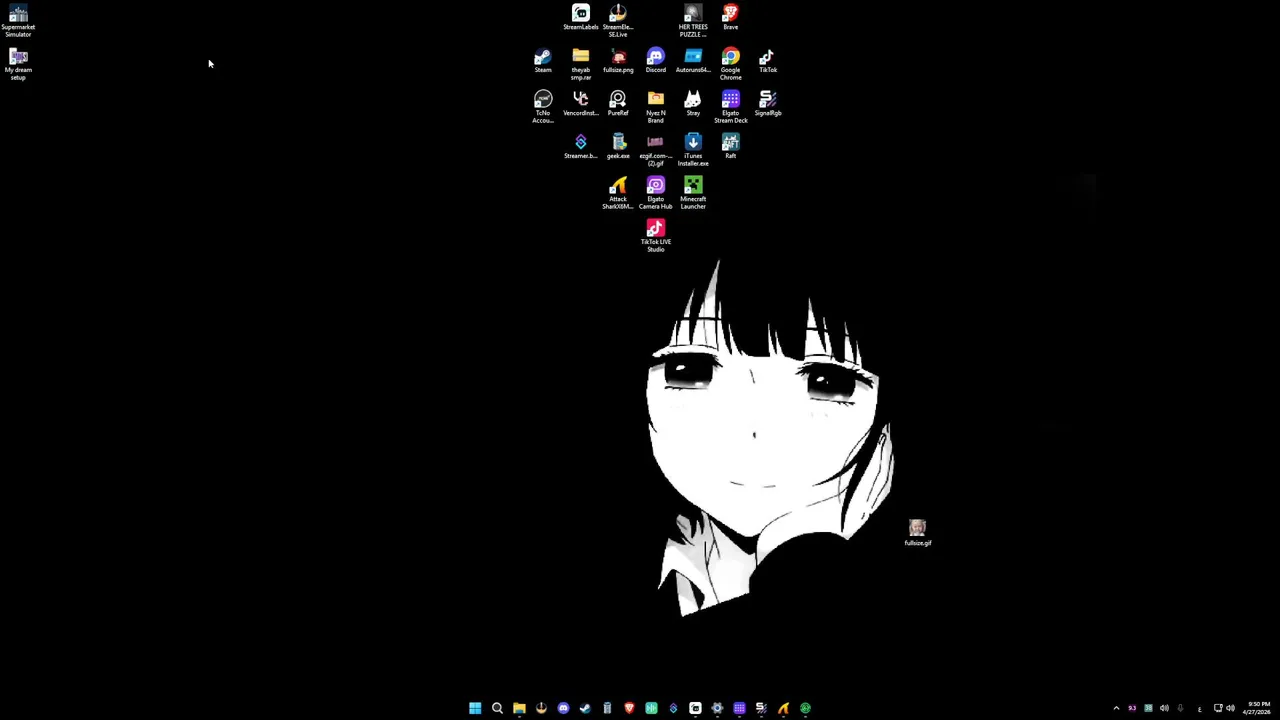Open the Elgato Camera Hub desktop shortcut
Viewport: 1280px width, 720px height.
tap(656, 193)
